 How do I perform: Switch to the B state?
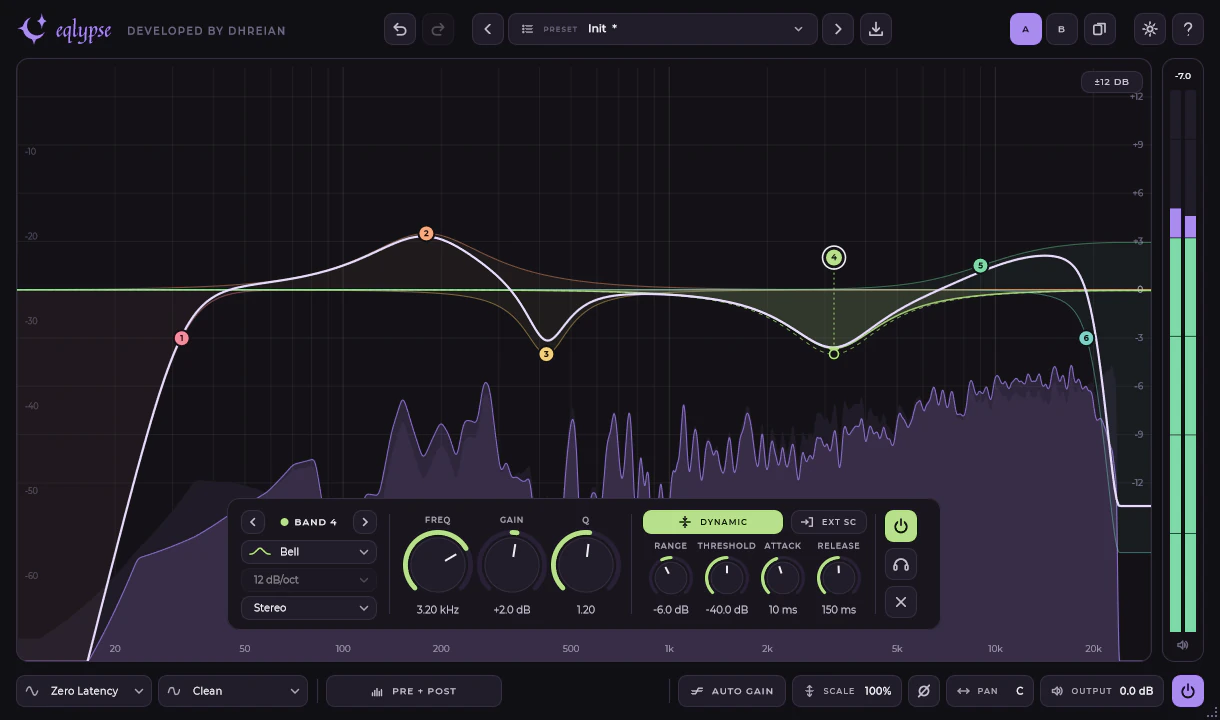(x=1062, y=29)
